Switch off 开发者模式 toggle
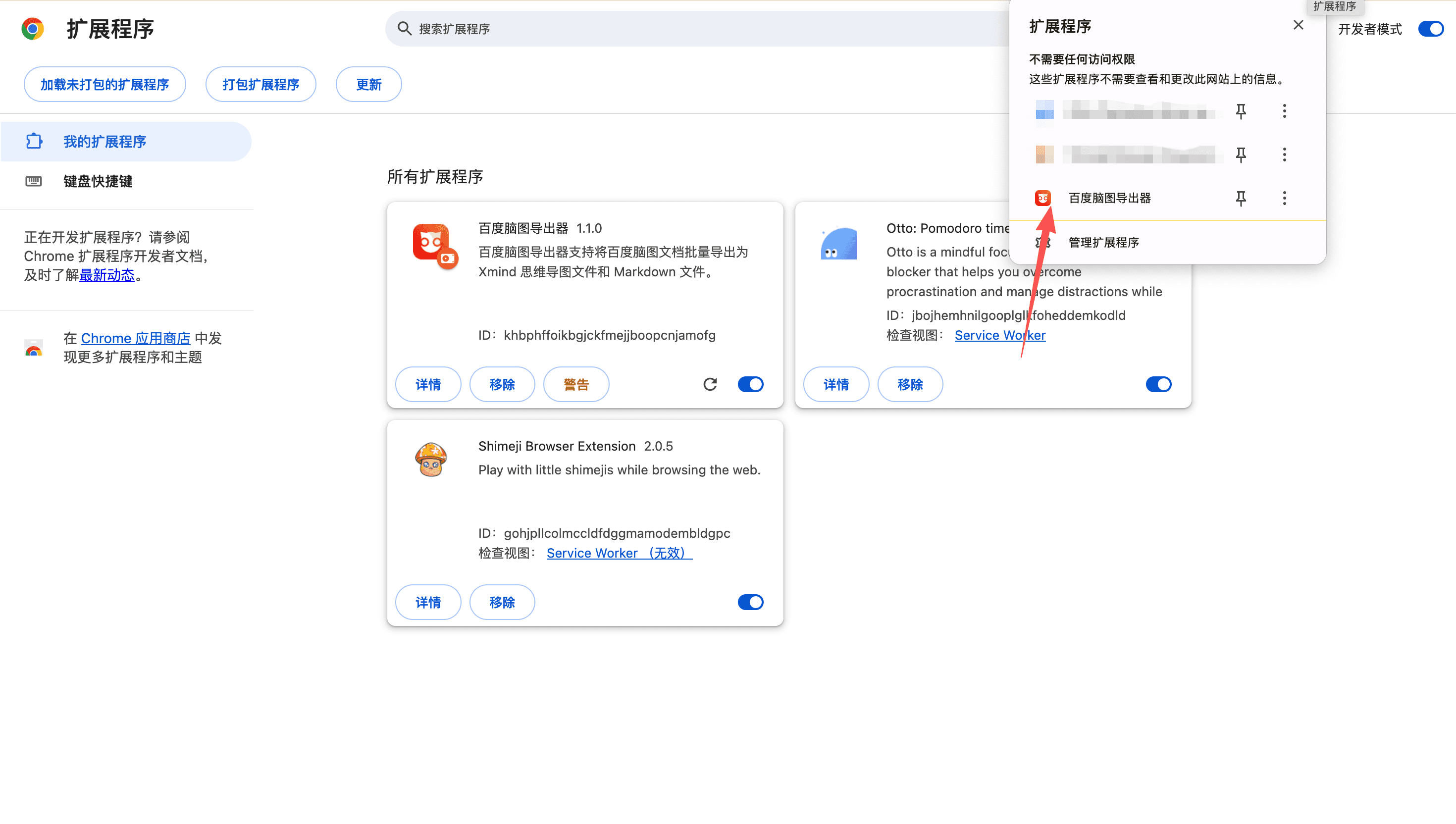This screenshot has height=824, width=1456. point(1431,29)
